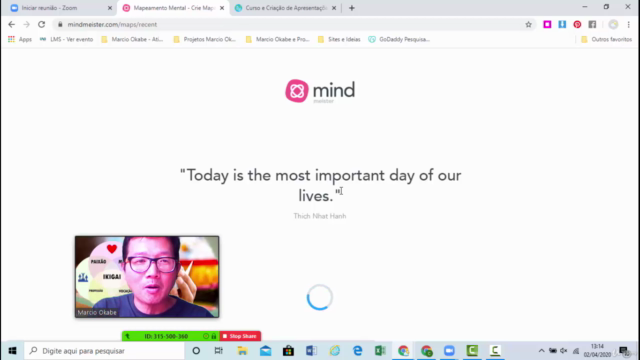
Task: Open the Chrome profile avatar
Action: point(613,24)
